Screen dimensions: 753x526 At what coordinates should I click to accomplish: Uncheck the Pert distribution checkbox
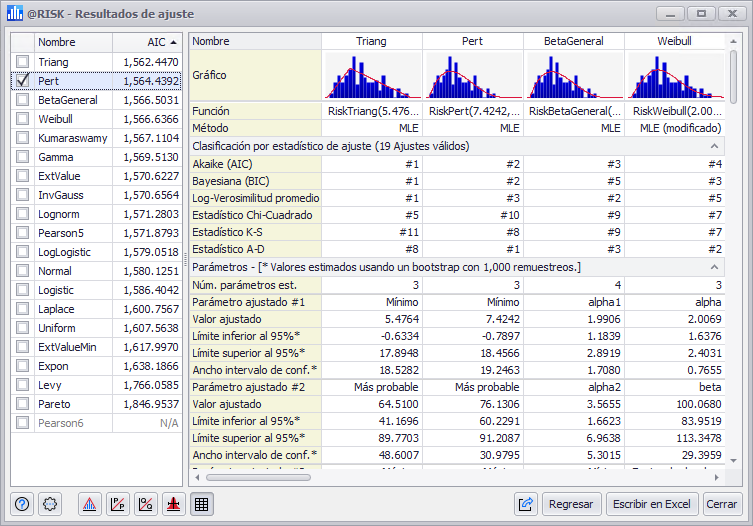pyautogui.click(x=22, y=81)
